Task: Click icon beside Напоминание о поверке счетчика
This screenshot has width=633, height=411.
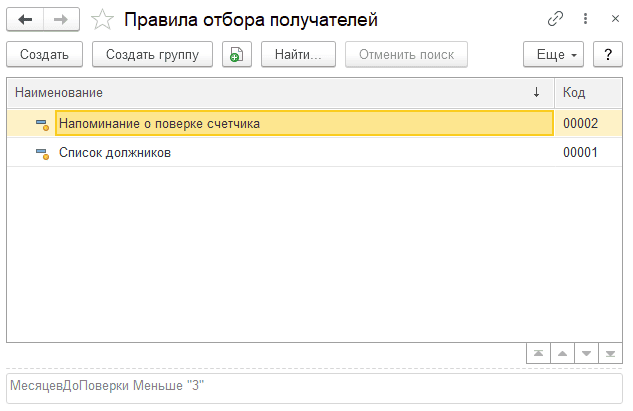Action: click(42, 124)
